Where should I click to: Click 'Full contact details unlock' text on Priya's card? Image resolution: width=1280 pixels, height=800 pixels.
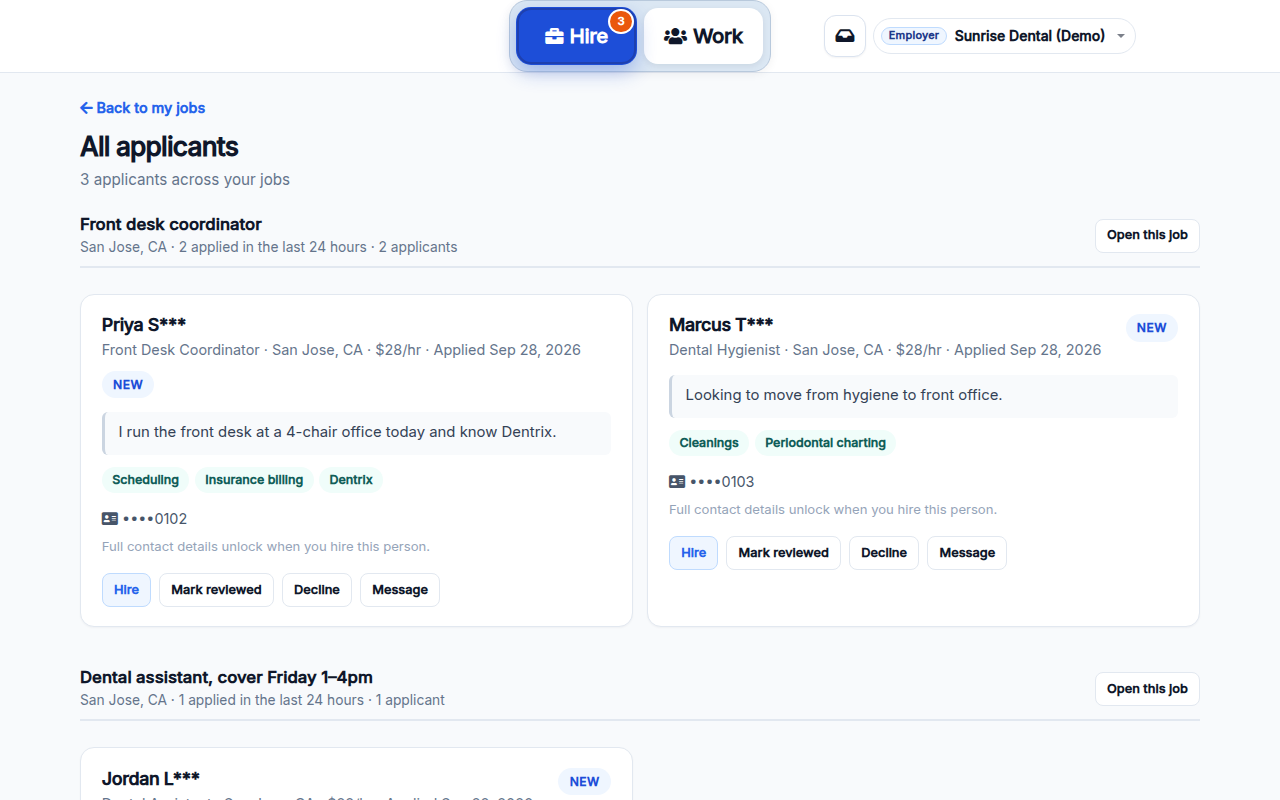click(x=266, y=547)
